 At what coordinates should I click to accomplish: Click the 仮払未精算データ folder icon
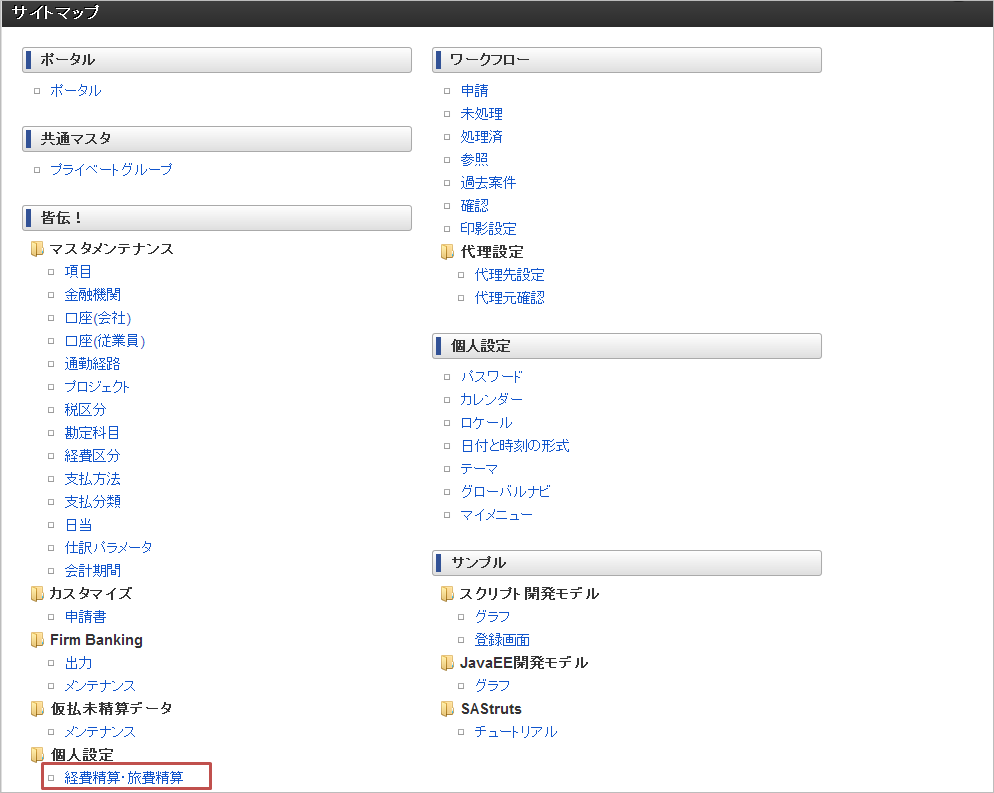pos(37,709)
